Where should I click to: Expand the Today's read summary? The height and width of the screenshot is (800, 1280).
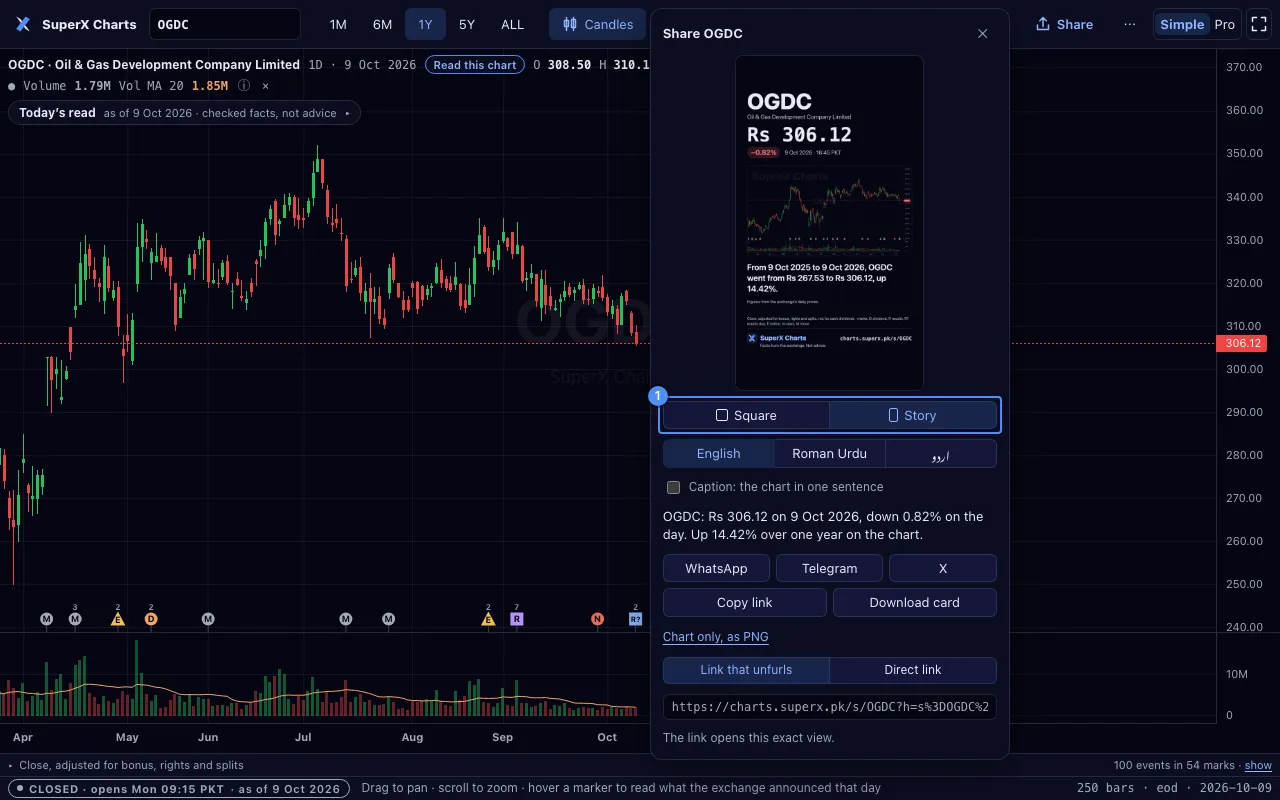(x=184, y=113)
